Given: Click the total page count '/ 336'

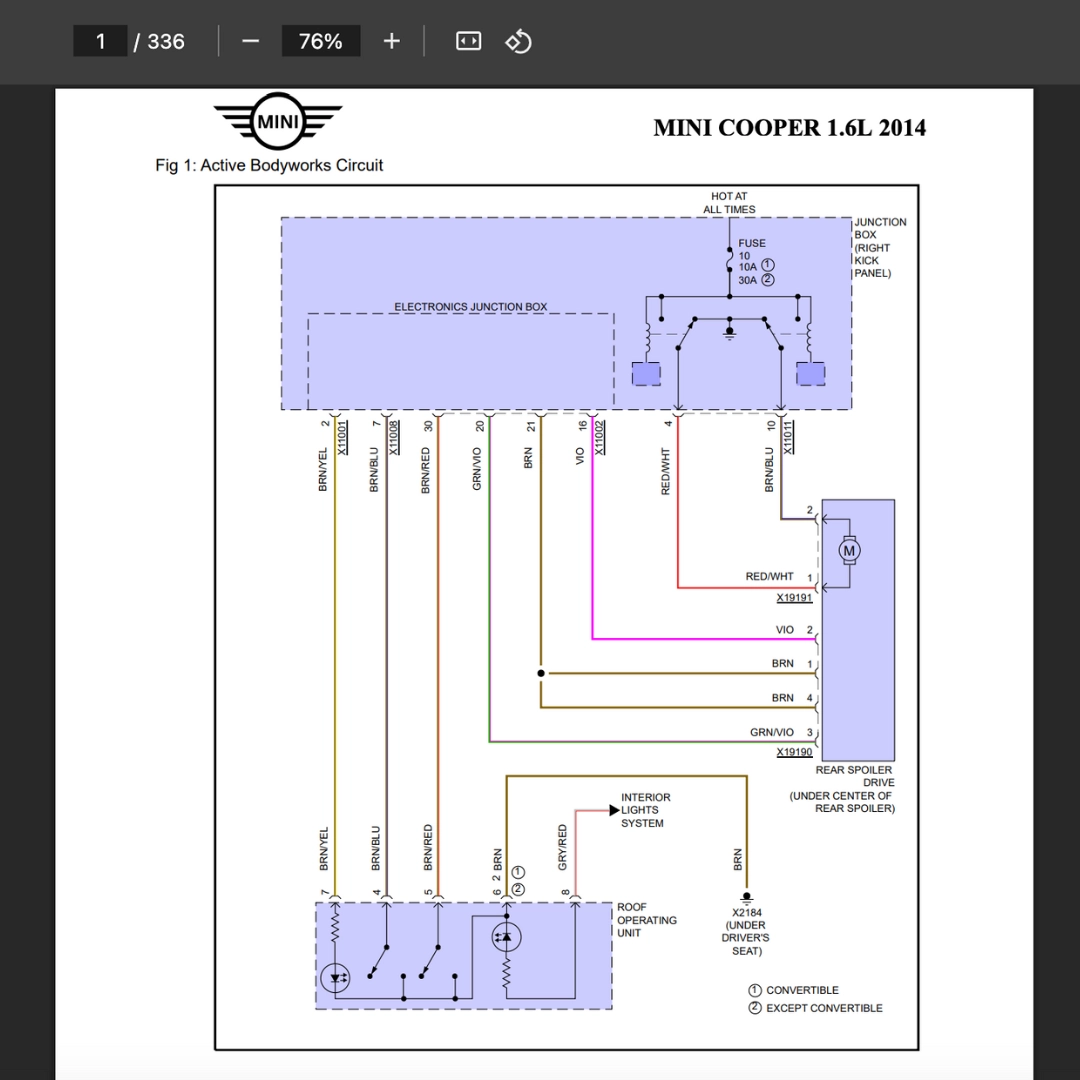Looking at the screenshot, I should click(x=159, y=41).
